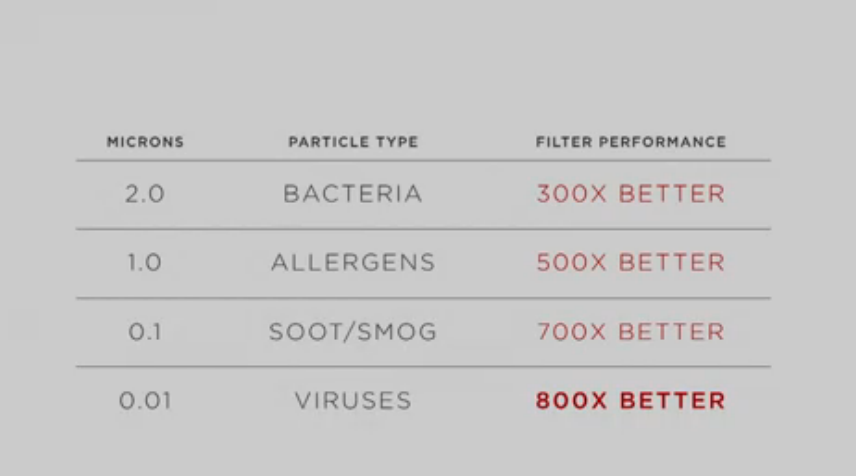This screenshot has height=476, width=856.
Task: Click the FILTER PERFORMANCE column header
Action: [631, 142]
